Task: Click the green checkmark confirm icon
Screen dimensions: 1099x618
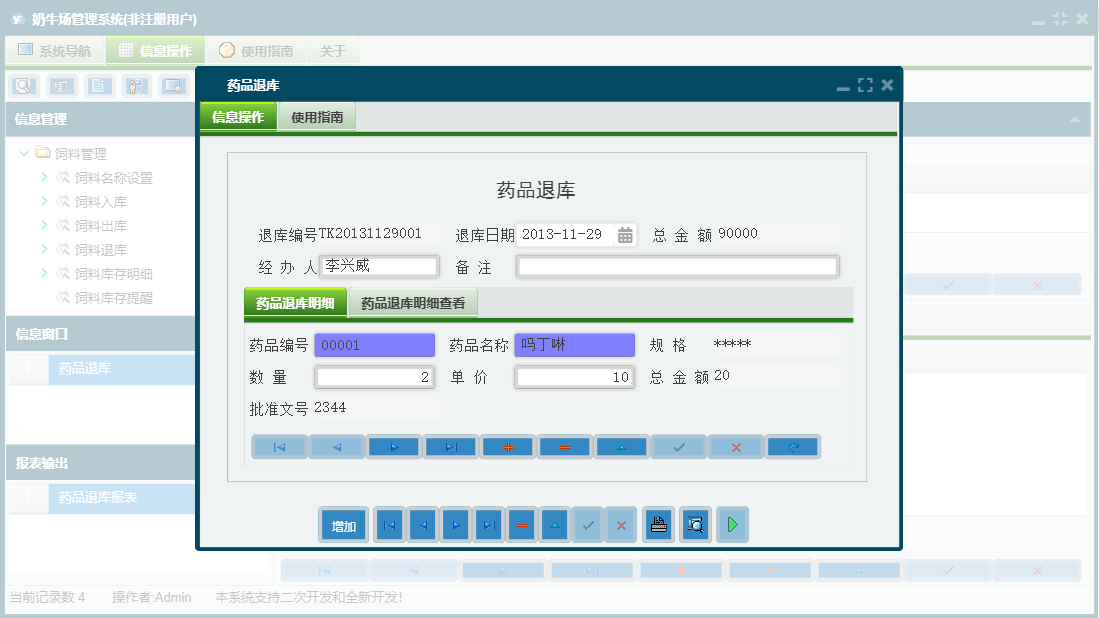Action: tap(678, 446)
